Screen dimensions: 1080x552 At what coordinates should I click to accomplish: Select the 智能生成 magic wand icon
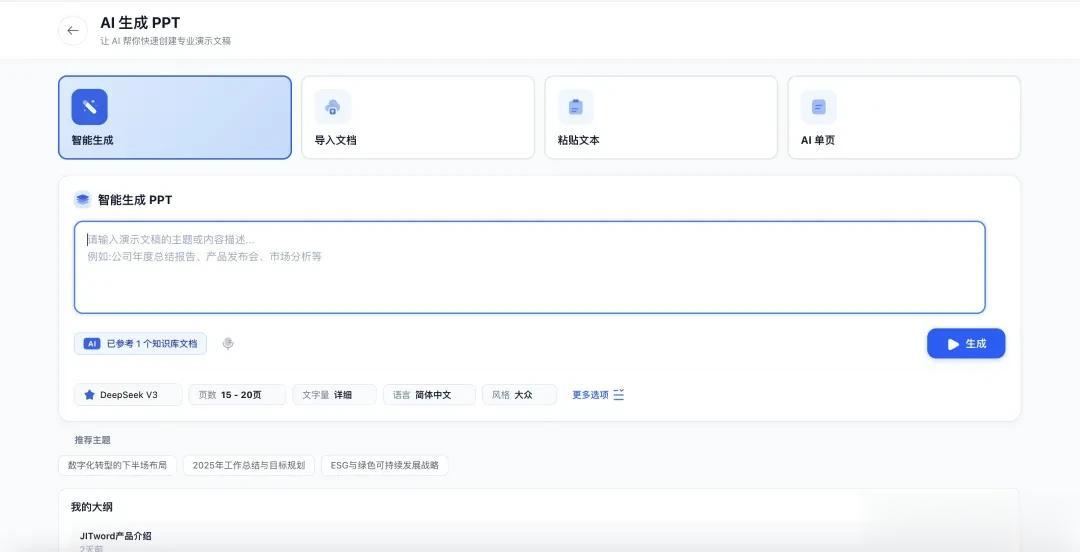[x=90, y=107]
